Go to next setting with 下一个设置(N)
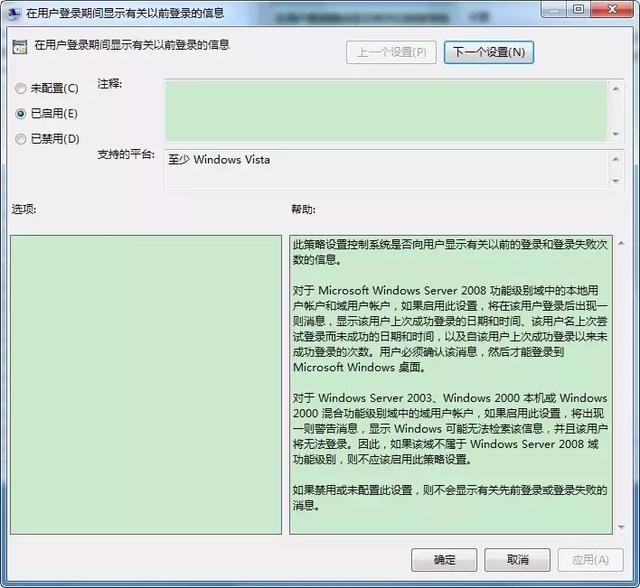Image resolution: width=640 pixels, height=588 pixels. [x=488, y=52]
